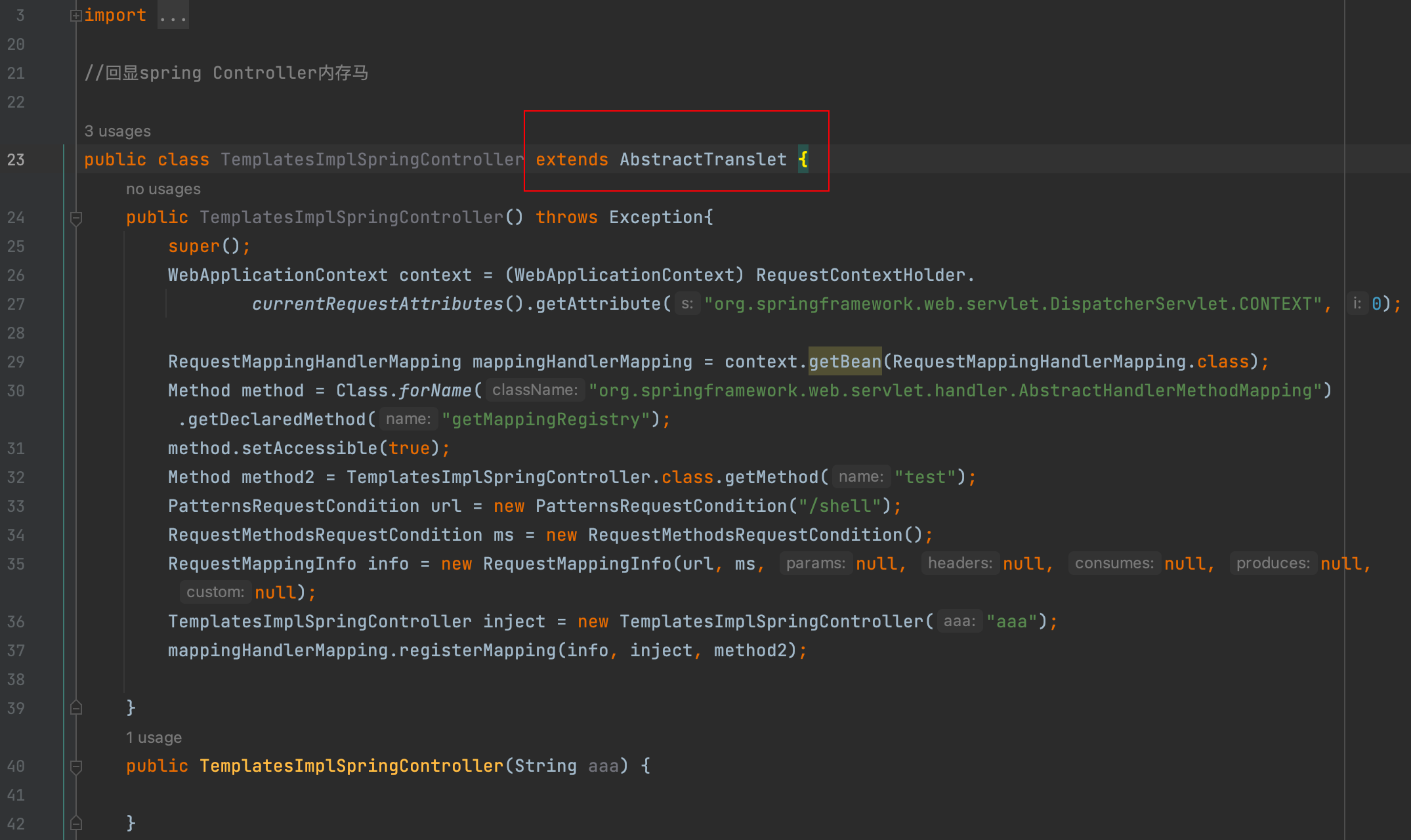Collapse the constructor at line 24

pyautogui.click(x=76, y=218)
